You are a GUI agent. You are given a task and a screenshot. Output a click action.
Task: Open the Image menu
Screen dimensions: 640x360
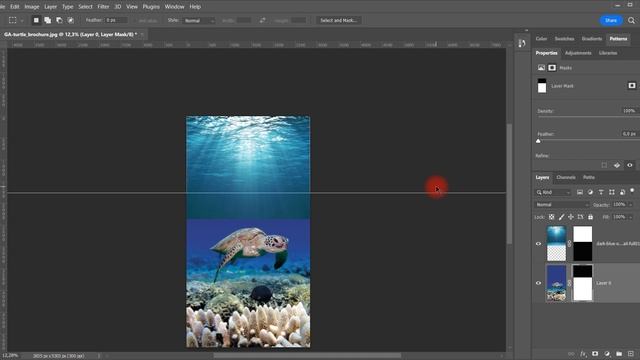tap(32, 7)
